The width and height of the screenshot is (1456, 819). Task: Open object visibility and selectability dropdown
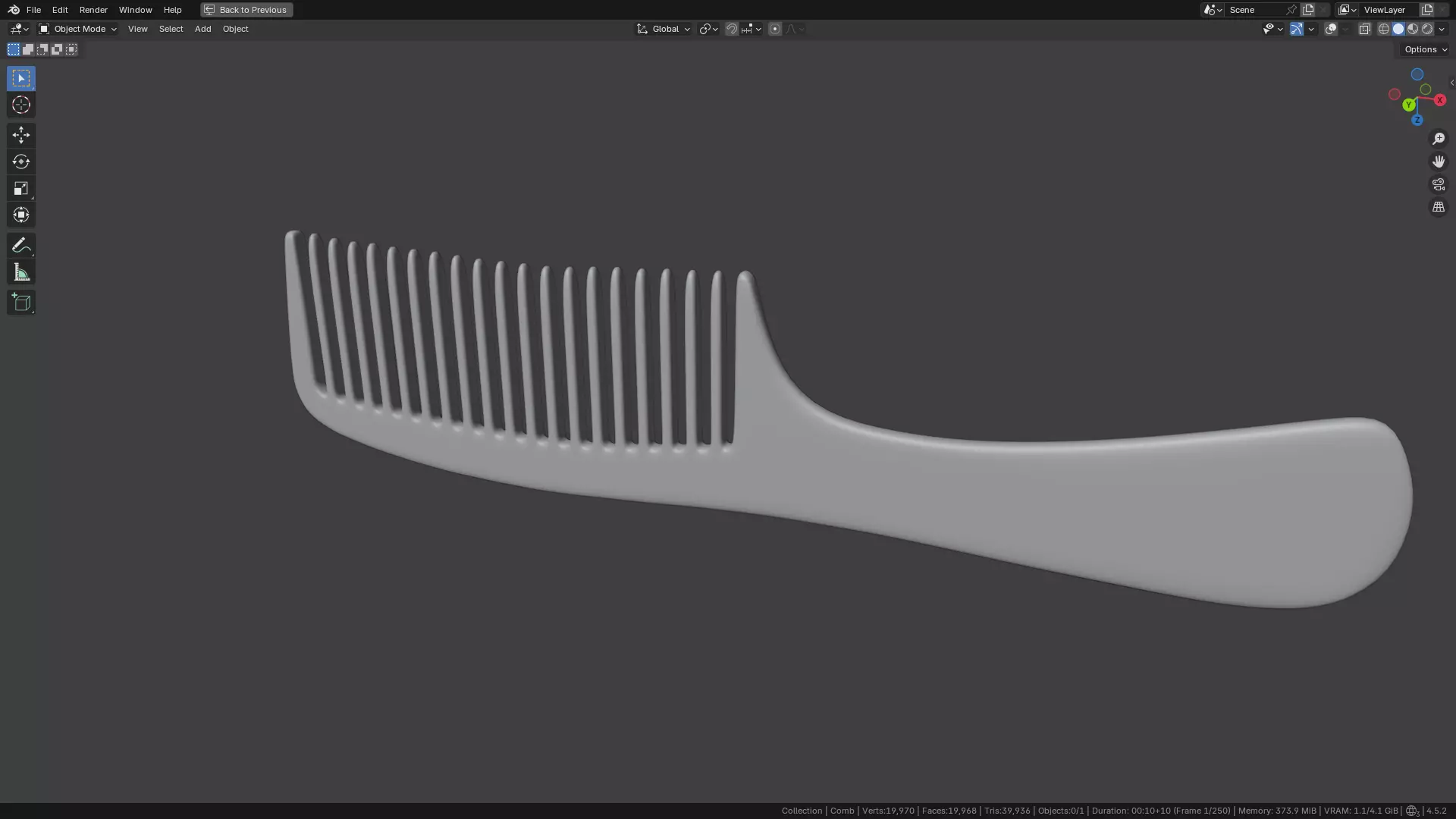click(1272, 29)
